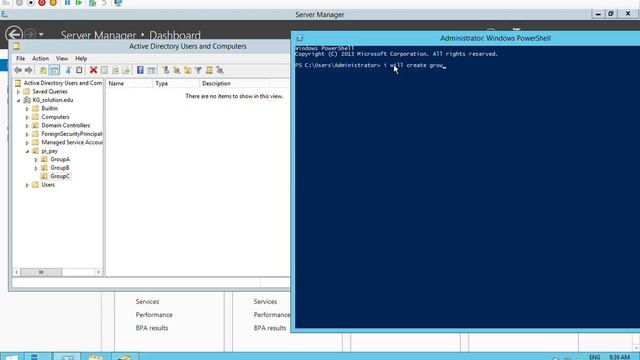Select the GroupC organizational unit
This screenshot has width=640, height=360.
tap(60, 176)
